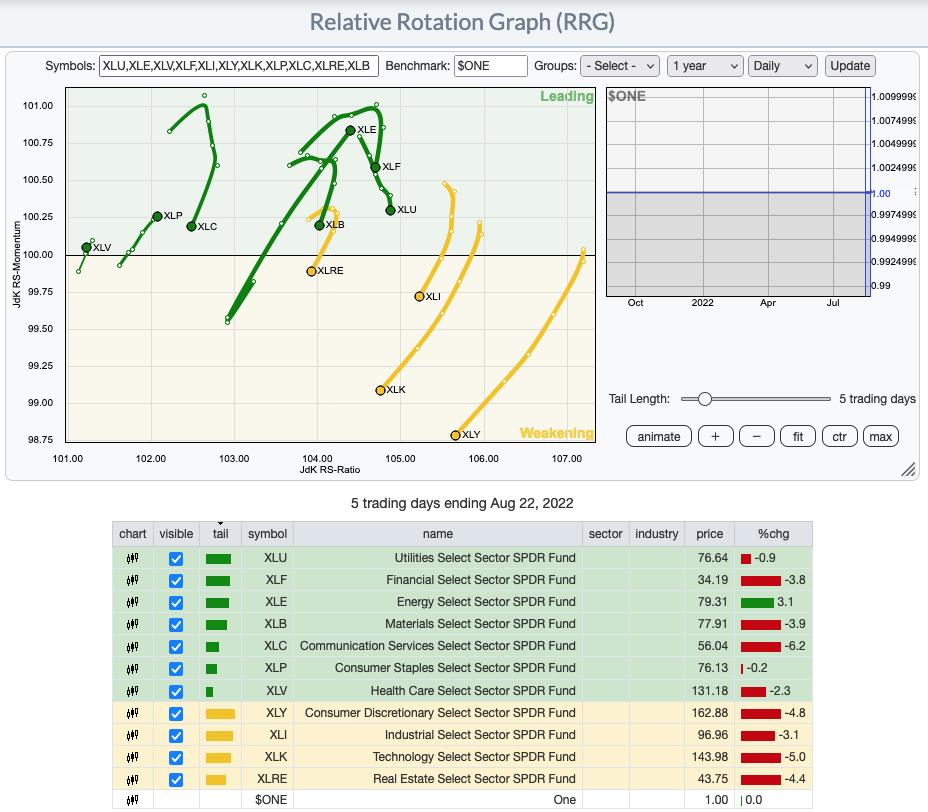This screenshot has width=928, height=812.
Task: Select the XLP point on the graph
Action: click(157, 217)
